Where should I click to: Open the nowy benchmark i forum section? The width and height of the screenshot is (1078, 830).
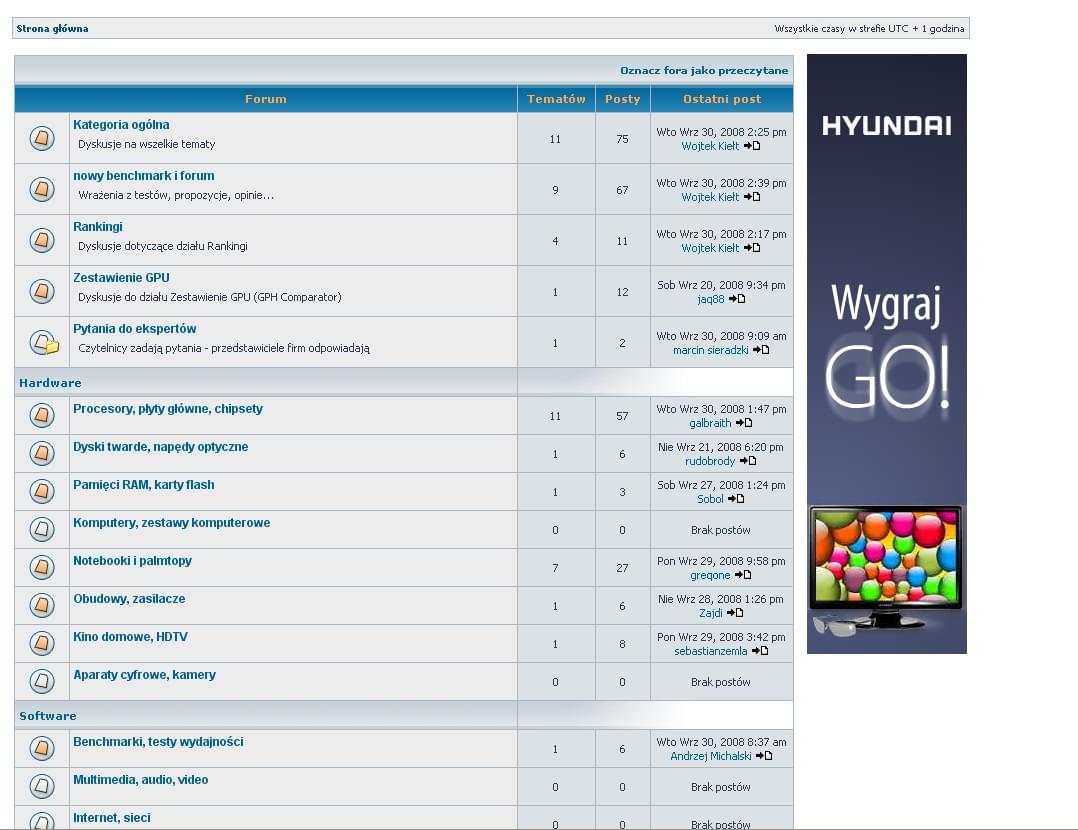pyautogui.click(x=144, y=175)
